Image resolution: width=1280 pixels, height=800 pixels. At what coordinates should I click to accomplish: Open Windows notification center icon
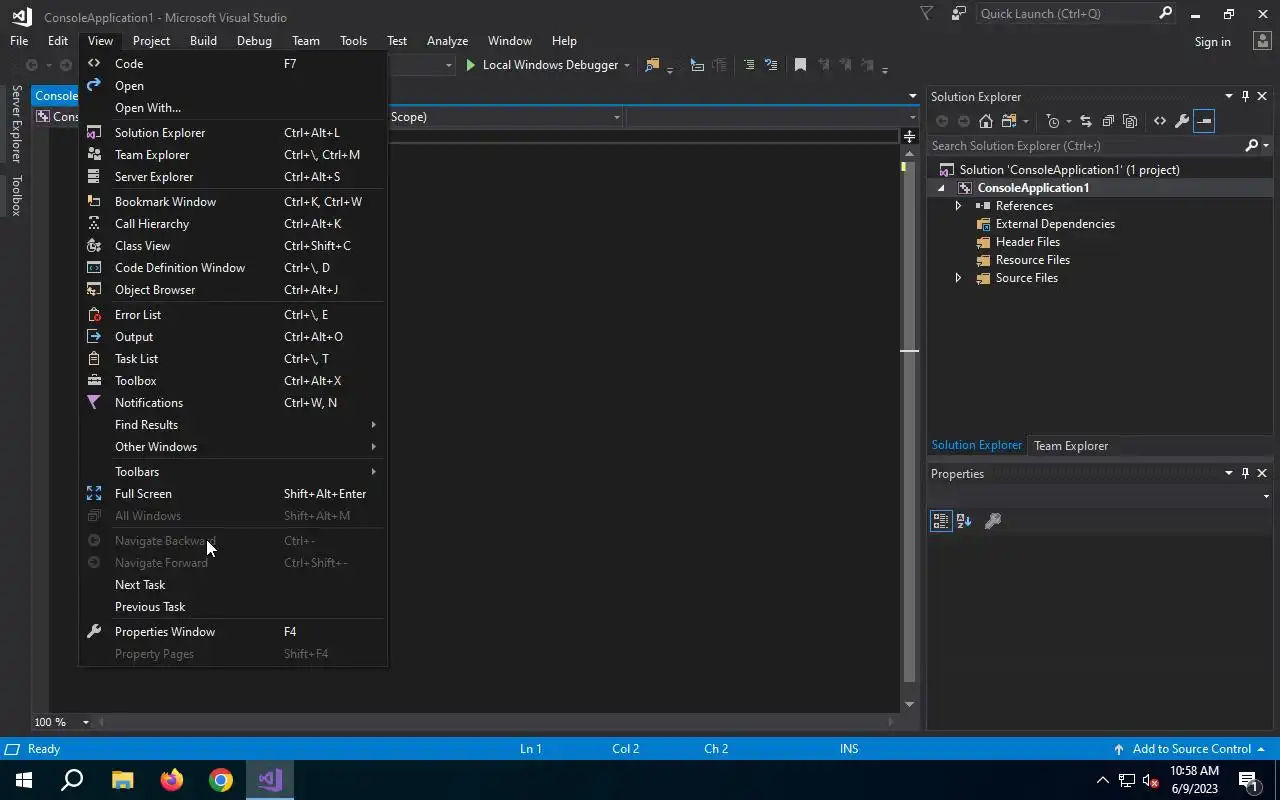pos(1248,780)
